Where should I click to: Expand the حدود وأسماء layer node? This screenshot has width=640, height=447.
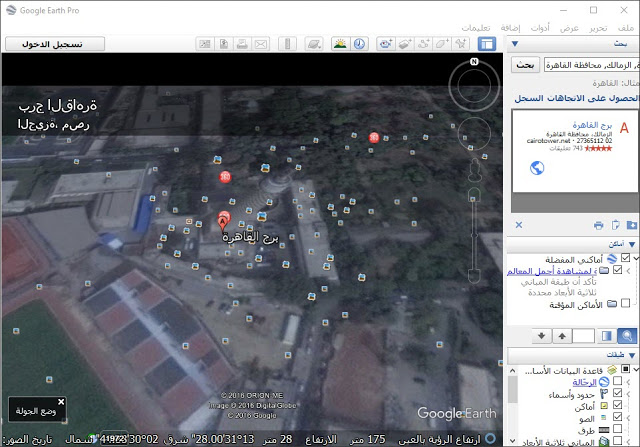tap(628, 393)
